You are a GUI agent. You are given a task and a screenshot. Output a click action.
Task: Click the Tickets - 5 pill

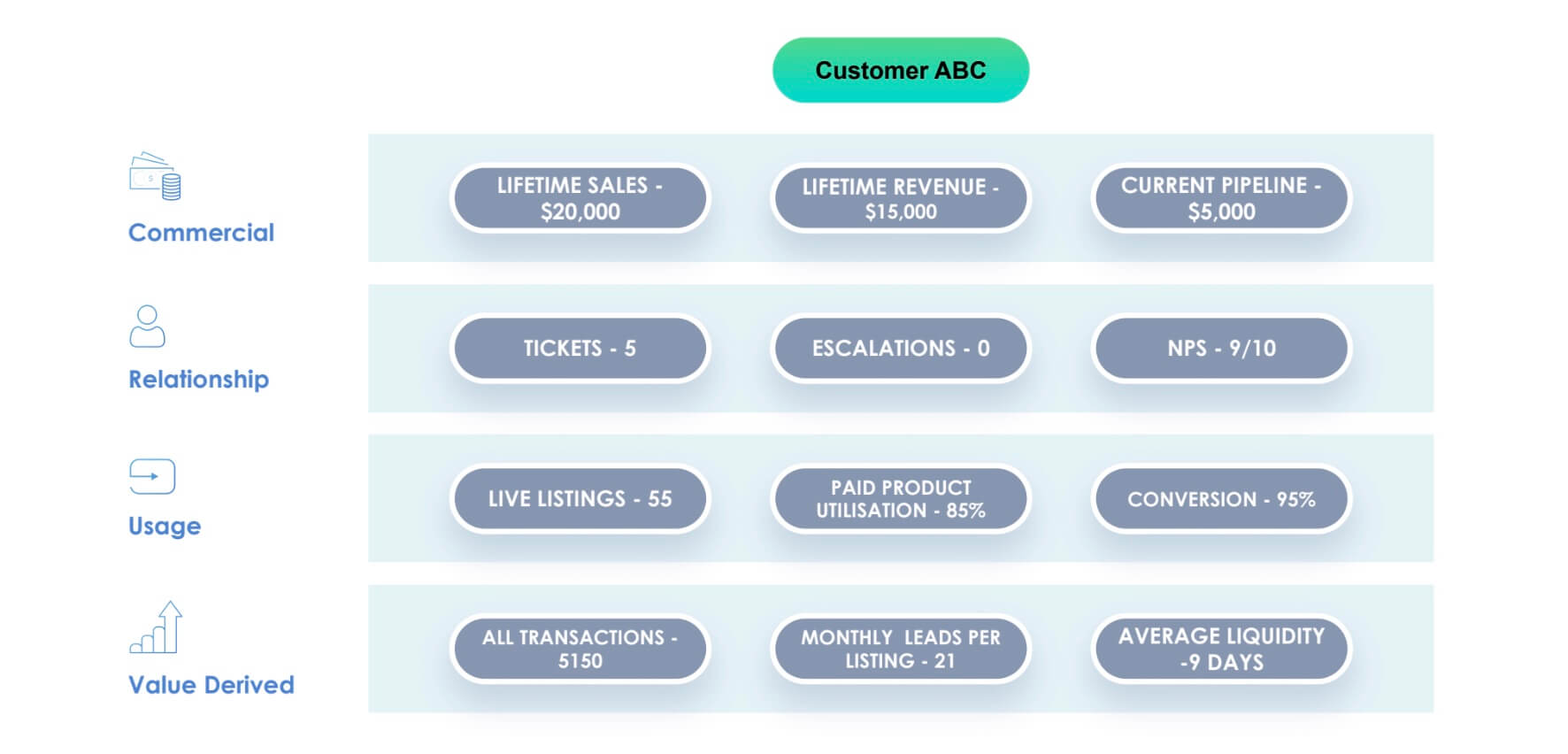pos(580,349)
